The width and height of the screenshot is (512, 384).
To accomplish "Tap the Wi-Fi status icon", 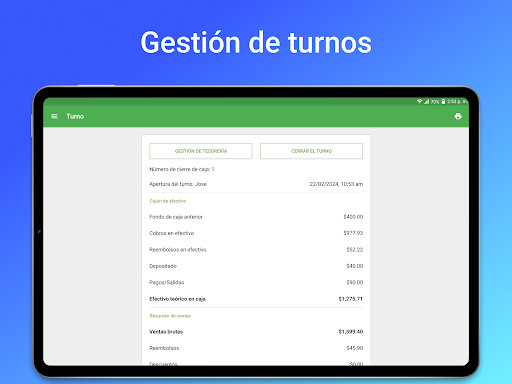I will point(419,101).
